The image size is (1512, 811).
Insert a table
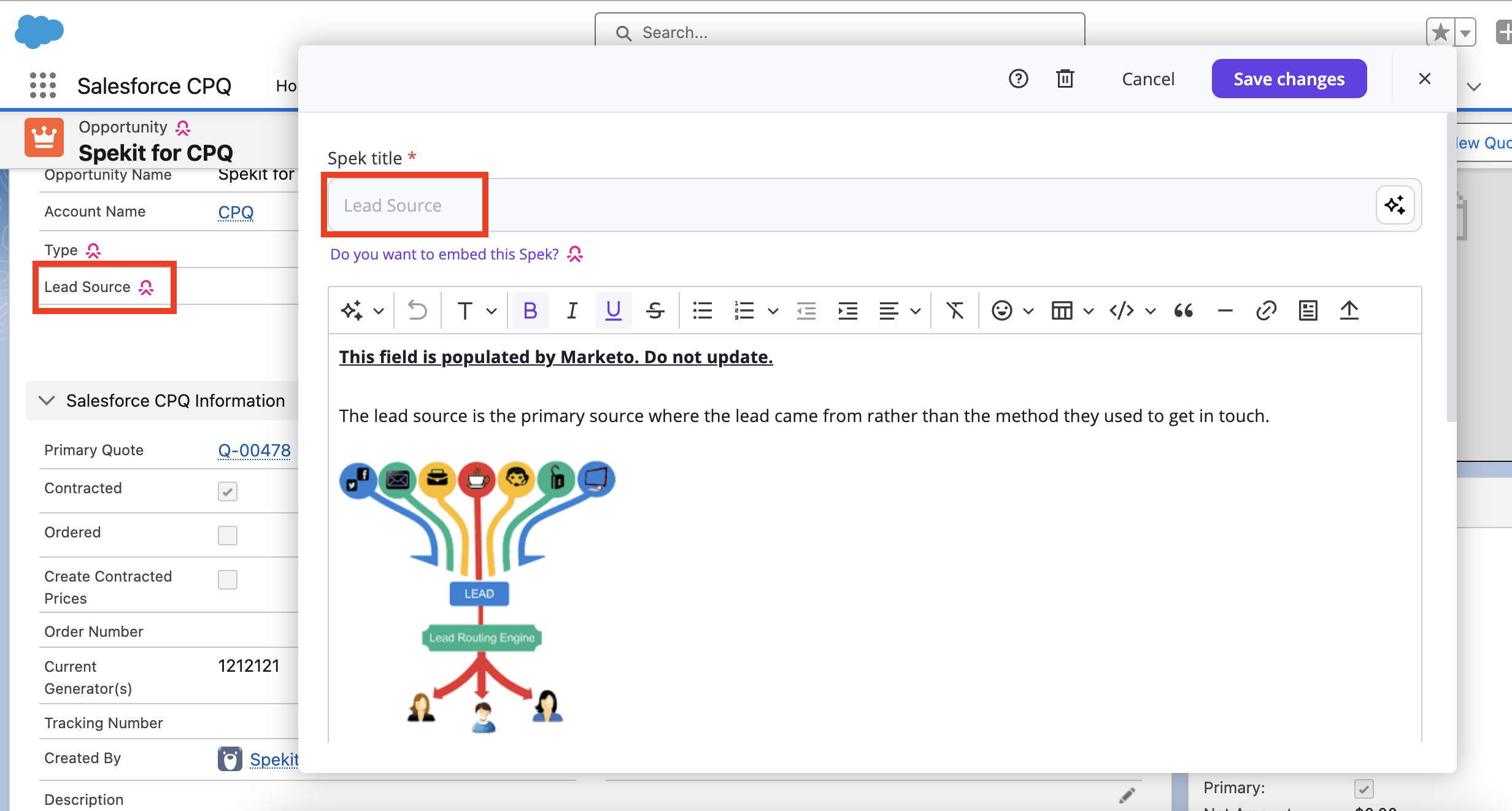1062,310
